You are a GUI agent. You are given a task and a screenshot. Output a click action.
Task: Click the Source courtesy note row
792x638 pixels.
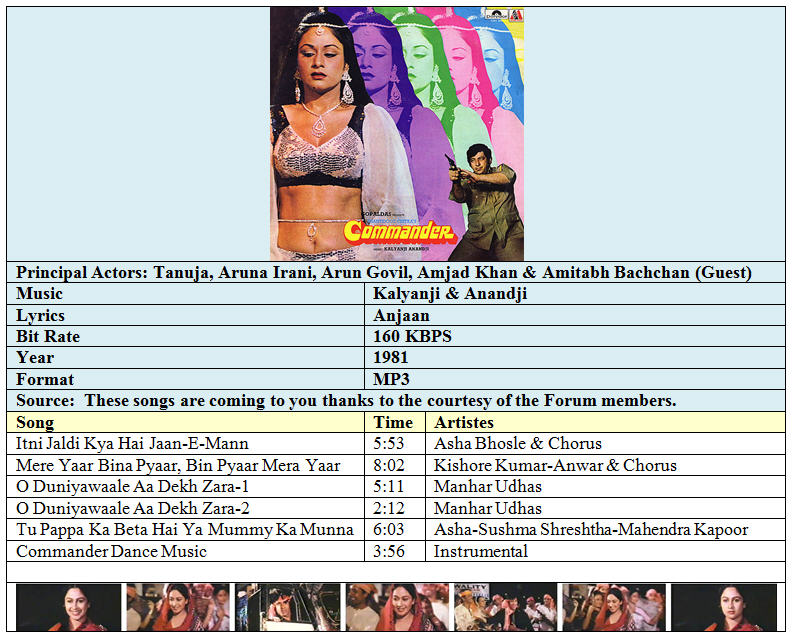point(396,401)
